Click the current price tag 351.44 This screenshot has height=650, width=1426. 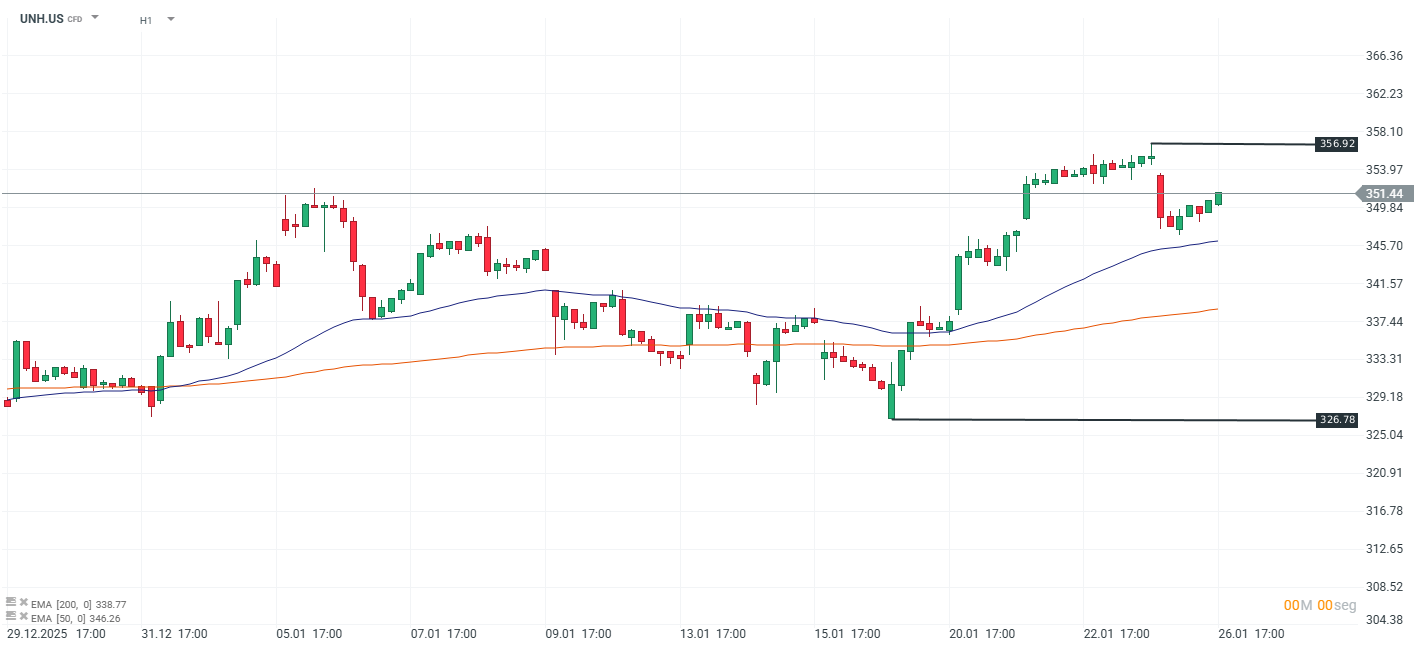(x=1383, y=194)
